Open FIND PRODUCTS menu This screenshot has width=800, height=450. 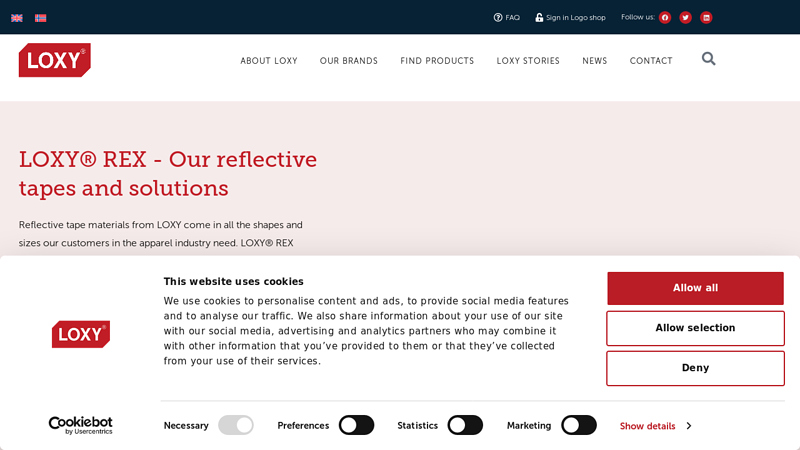[437, 61]
